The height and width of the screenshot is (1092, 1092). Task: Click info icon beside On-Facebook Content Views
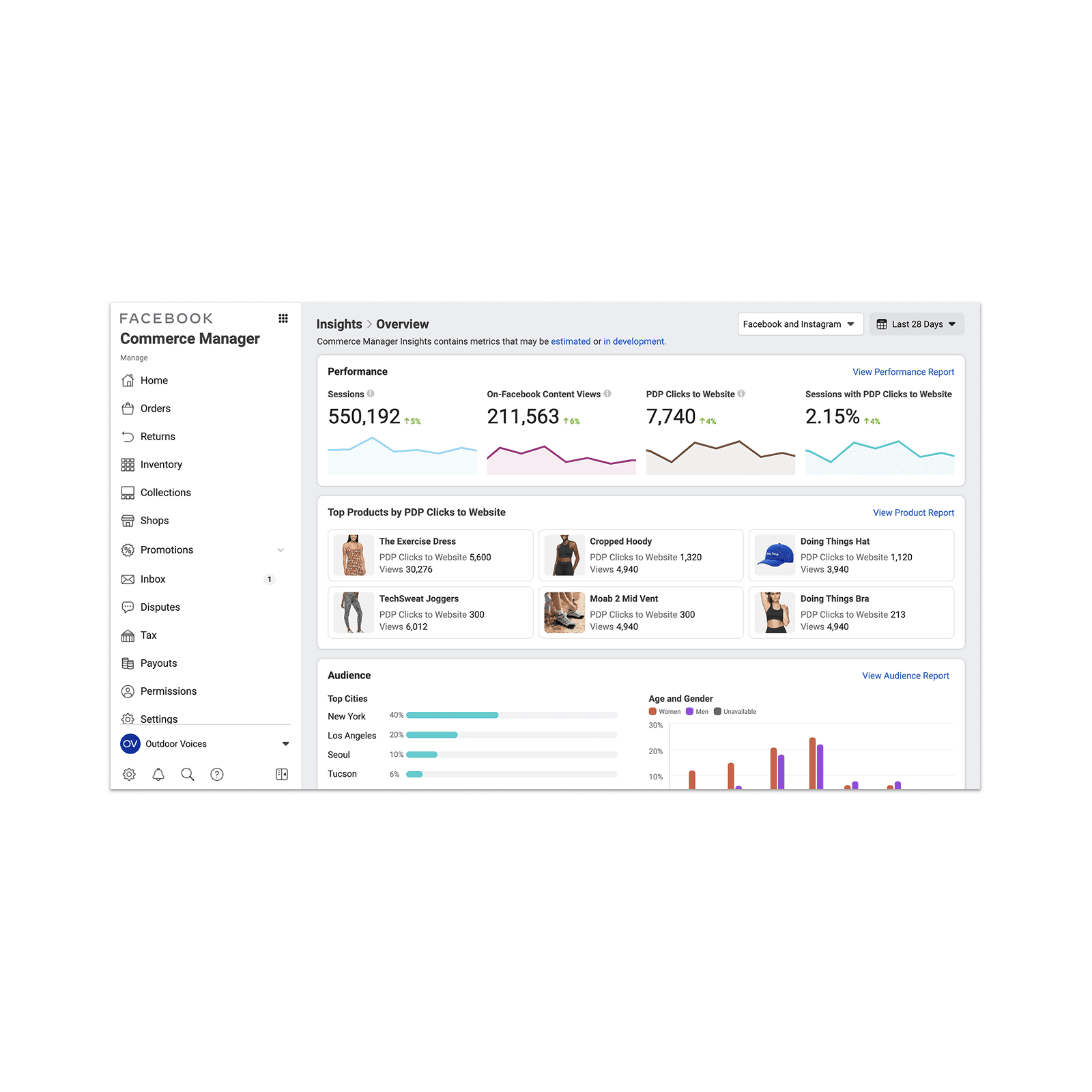607,394
